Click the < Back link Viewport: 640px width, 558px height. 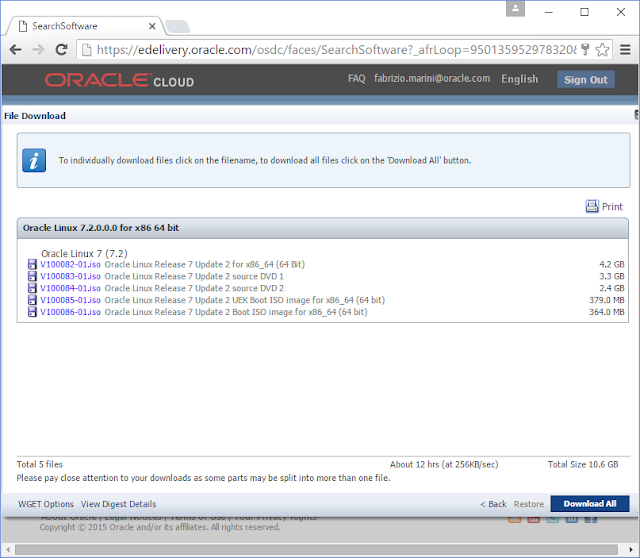click(493, 504)
